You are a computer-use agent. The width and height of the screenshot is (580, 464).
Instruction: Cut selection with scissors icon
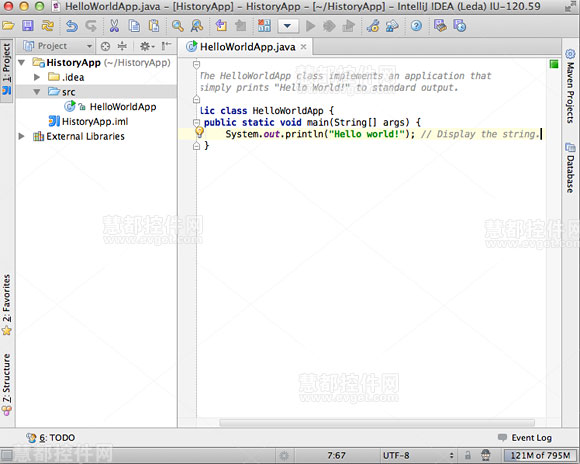click(114, 26)
